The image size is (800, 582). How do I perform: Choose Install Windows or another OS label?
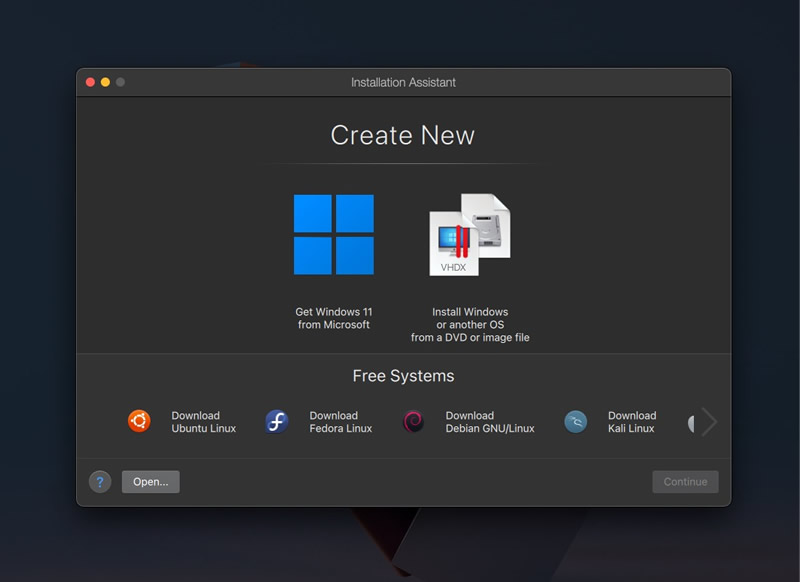[x=470, y=324]
